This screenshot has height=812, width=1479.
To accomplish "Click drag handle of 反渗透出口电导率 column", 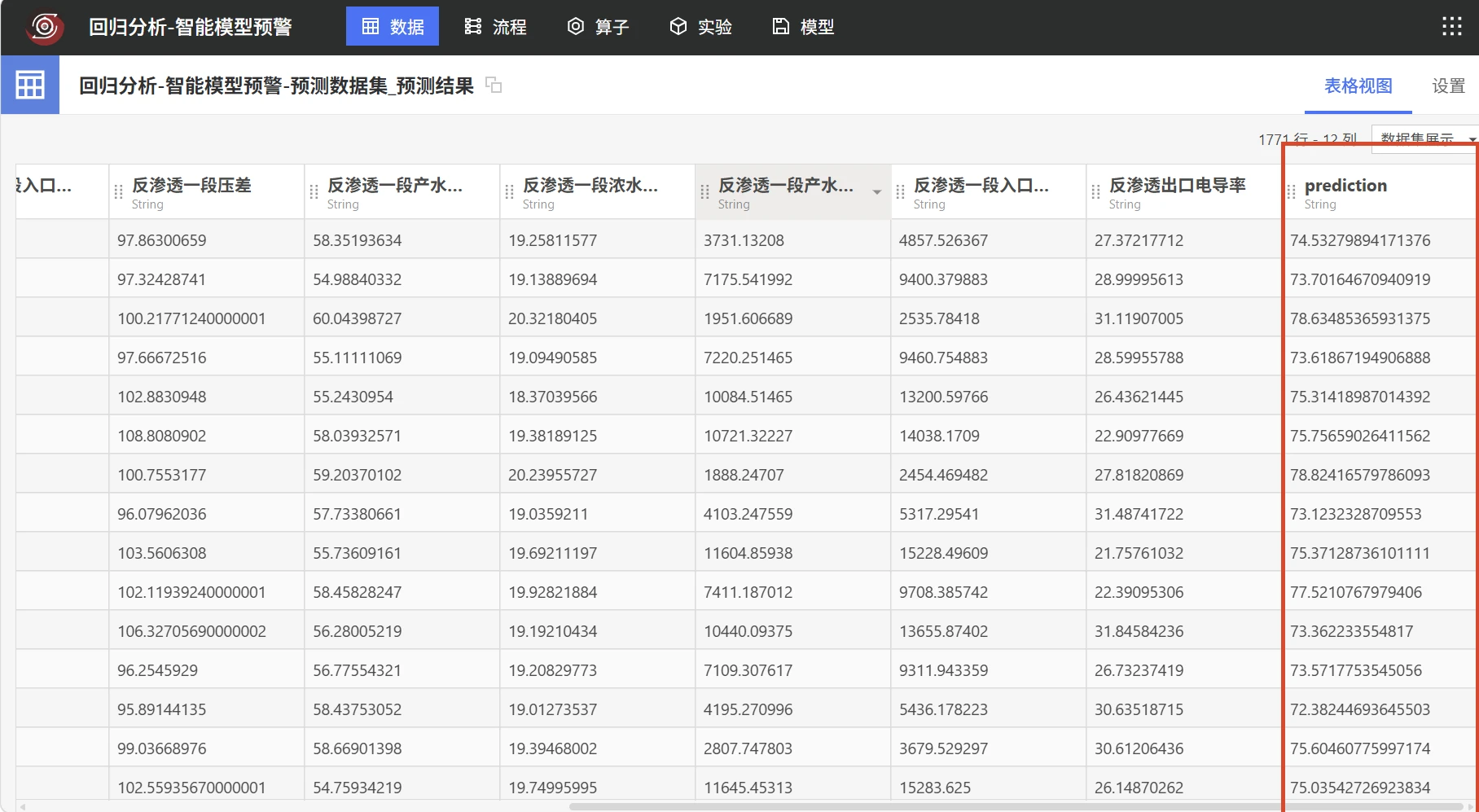I will point(1096,192).
